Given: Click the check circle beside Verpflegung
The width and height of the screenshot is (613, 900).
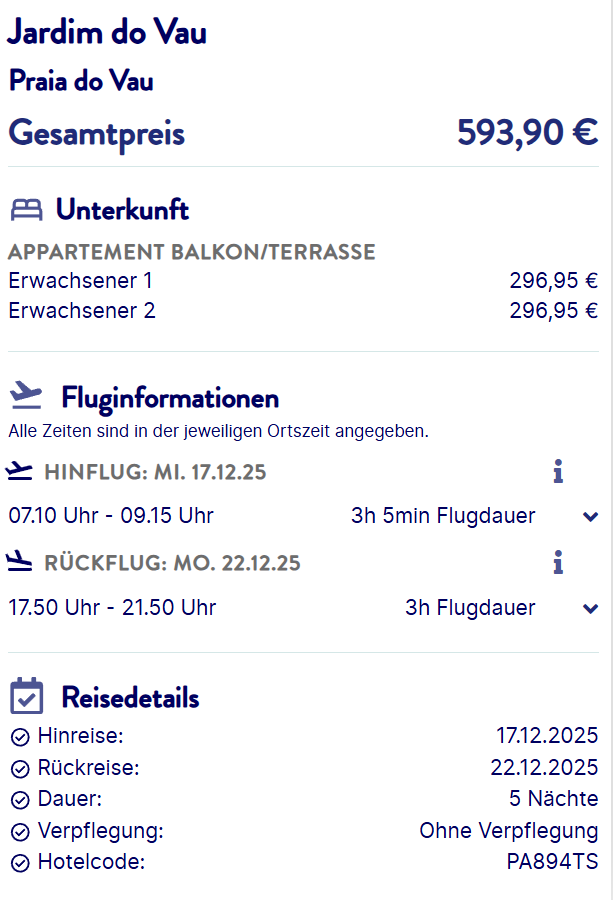Looking at the screenshot, I should point(20,832).
